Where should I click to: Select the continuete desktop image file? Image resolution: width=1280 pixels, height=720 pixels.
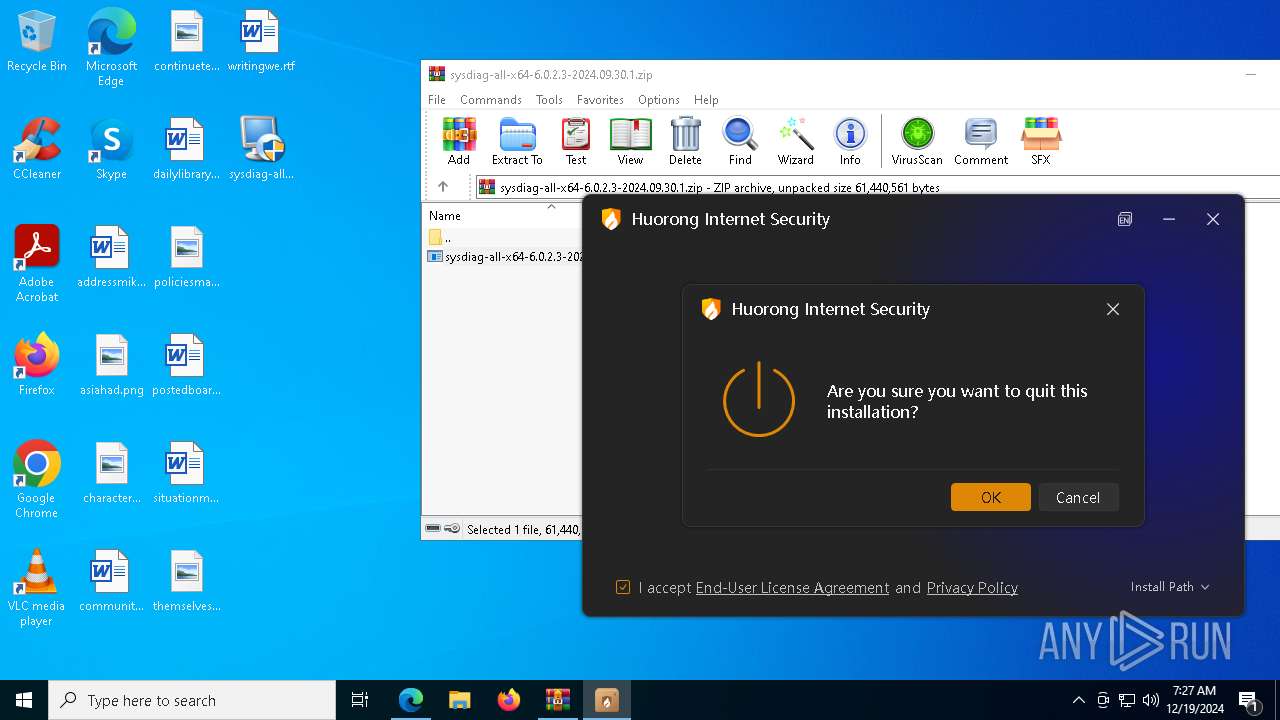click(186, 41)
